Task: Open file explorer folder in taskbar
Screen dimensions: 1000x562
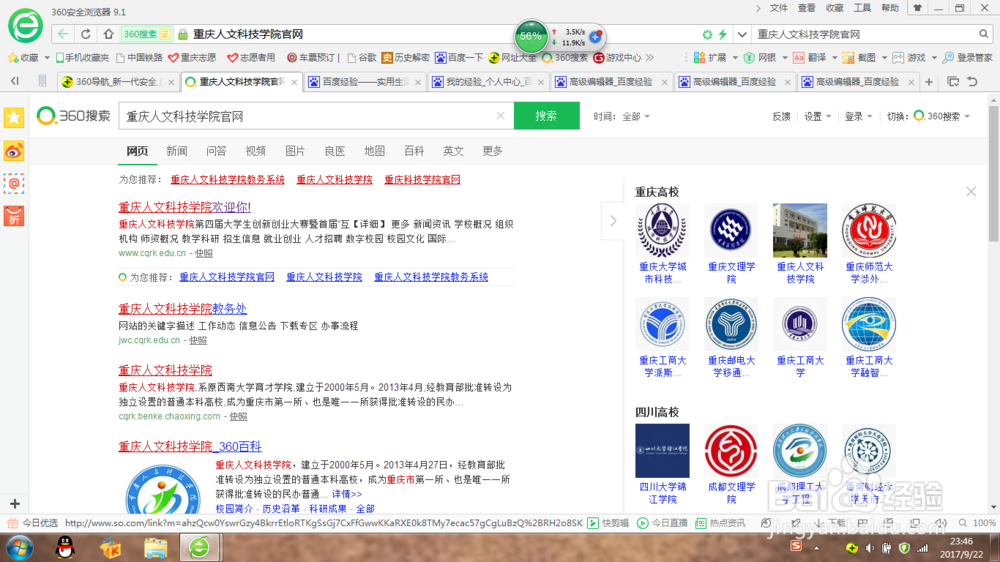Action: (x=155, y=547)
